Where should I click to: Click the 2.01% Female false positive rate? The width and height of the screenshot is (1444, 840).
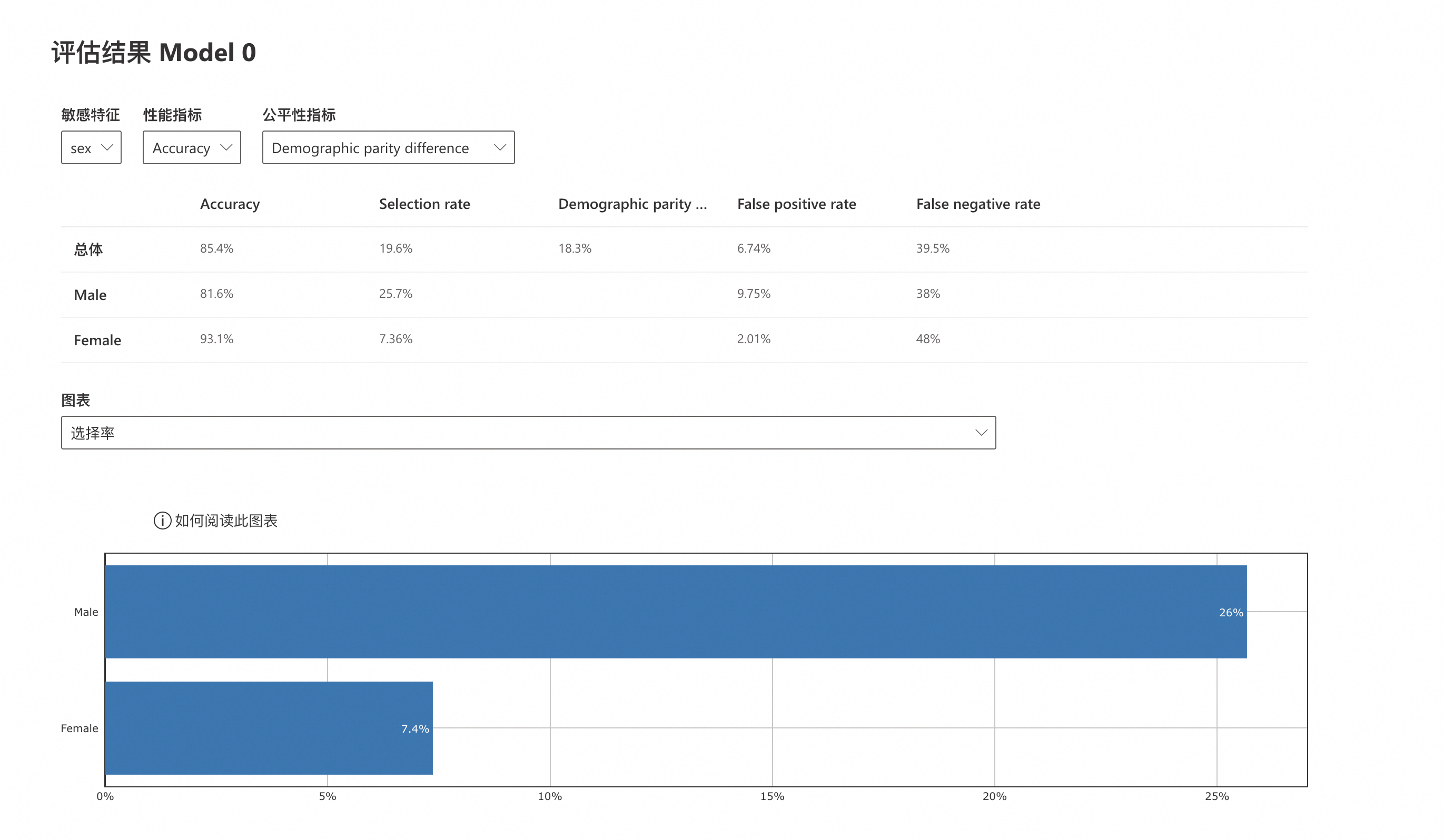pos(754,339)
